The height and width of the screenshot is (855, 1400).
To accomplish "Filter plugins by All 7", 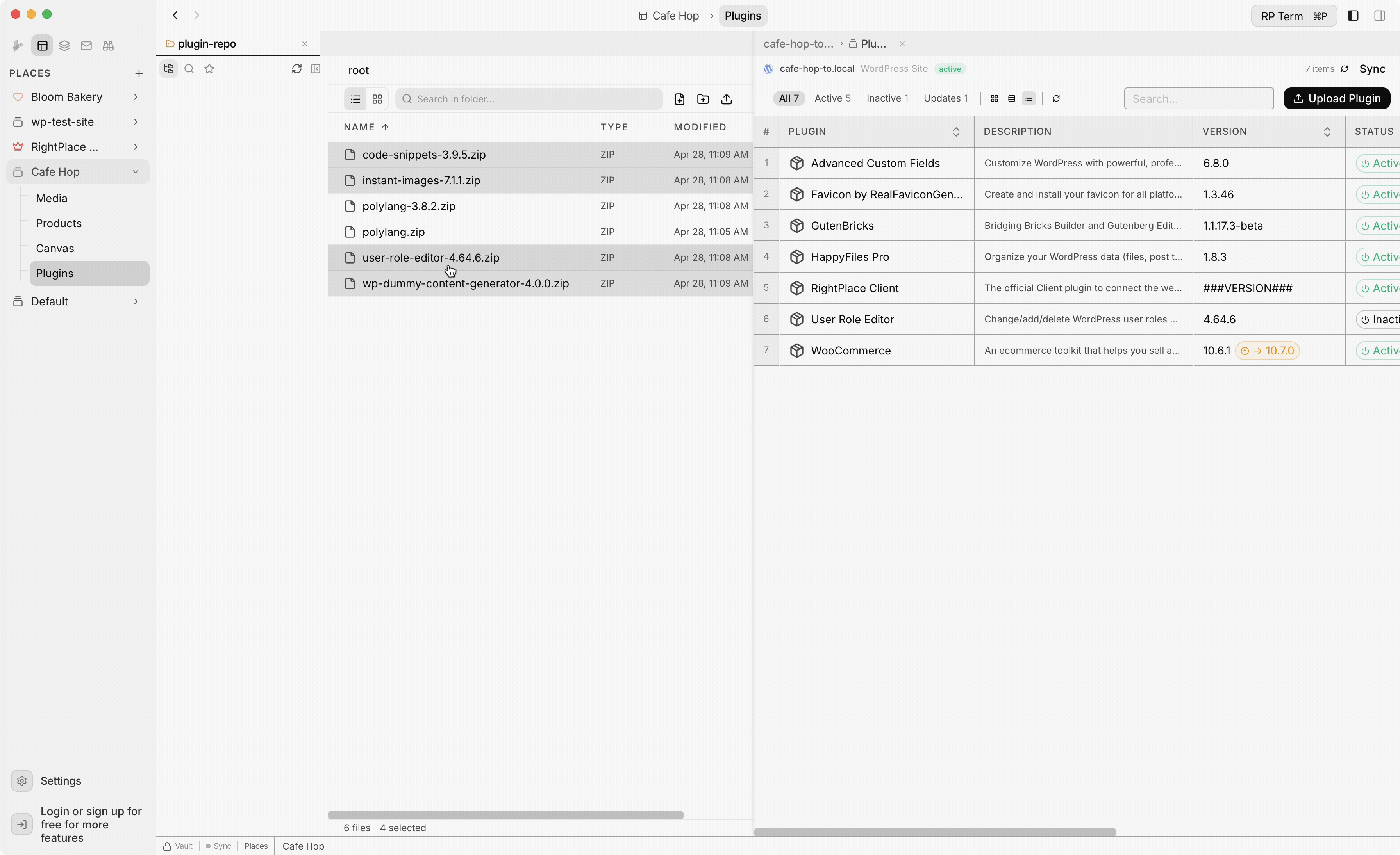I will pos(789,98).
